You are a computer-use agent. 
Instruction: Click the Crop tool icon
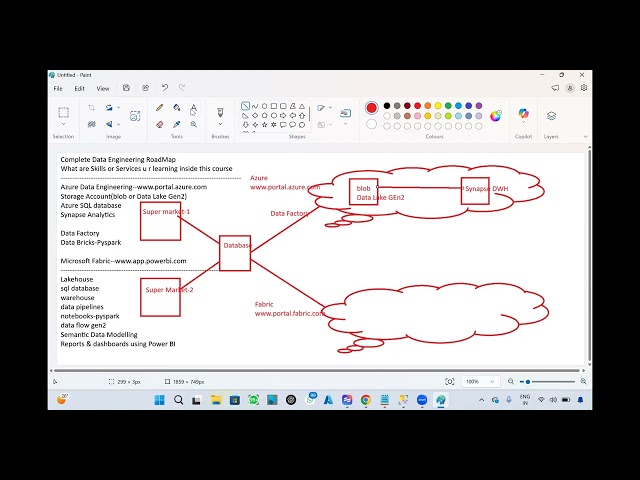(91, 107)
